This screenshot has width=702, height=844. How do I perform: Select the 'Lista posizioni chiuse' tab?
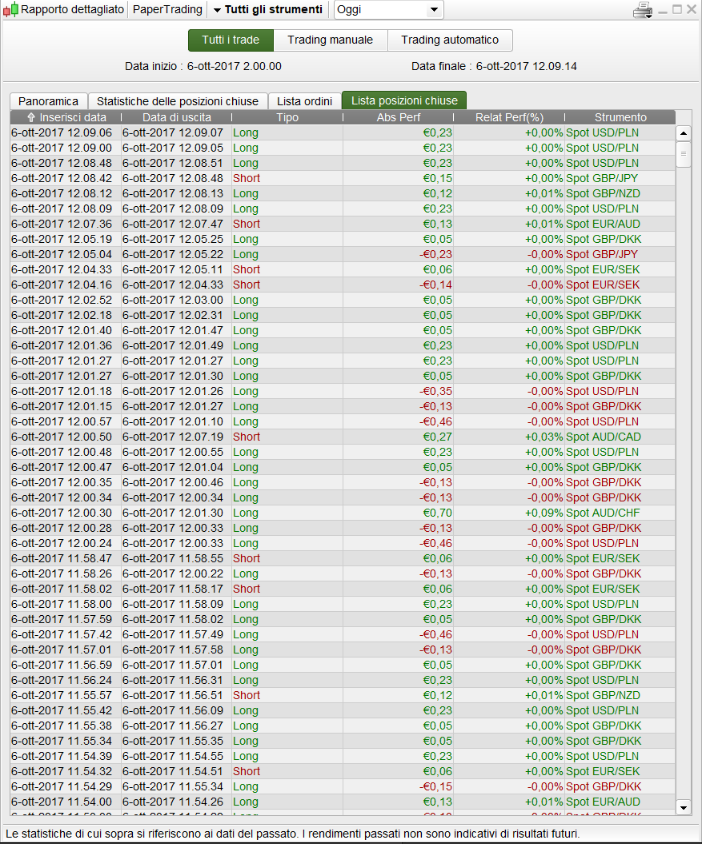[x=404, y=101]
